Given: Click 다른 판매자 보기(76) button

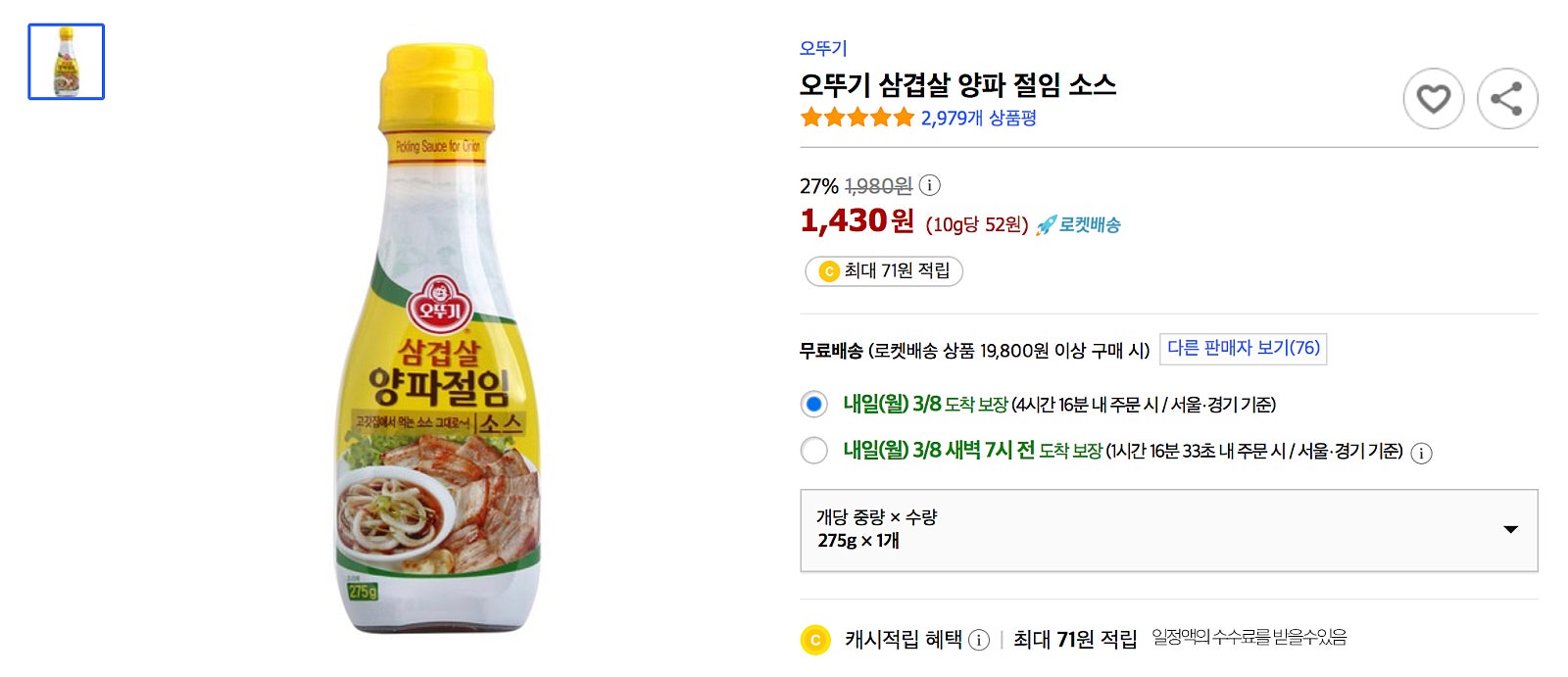Looking at the screenshot, I should 1243,349.
